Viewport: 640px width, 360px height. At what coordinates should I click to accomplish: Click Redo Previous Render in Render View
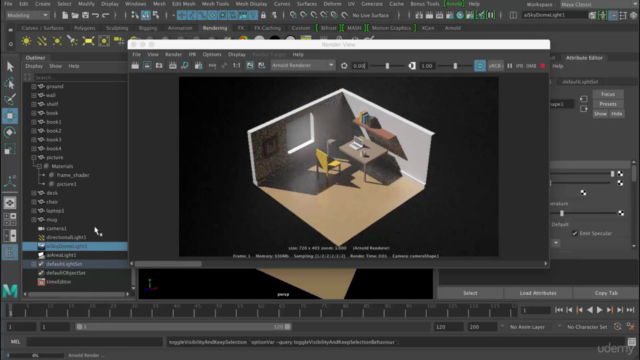click(x=135, y=65)
